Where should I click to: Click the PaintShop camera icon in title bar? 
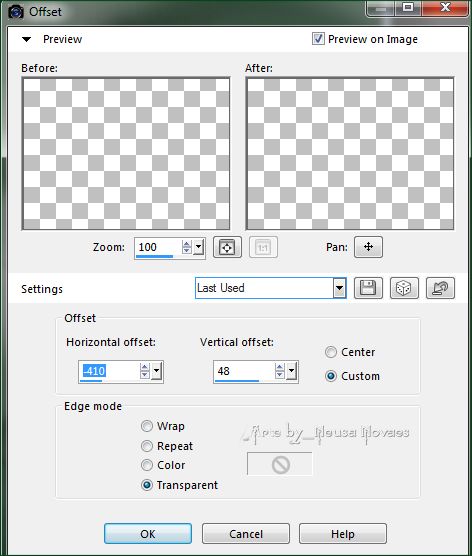[16, 12]
